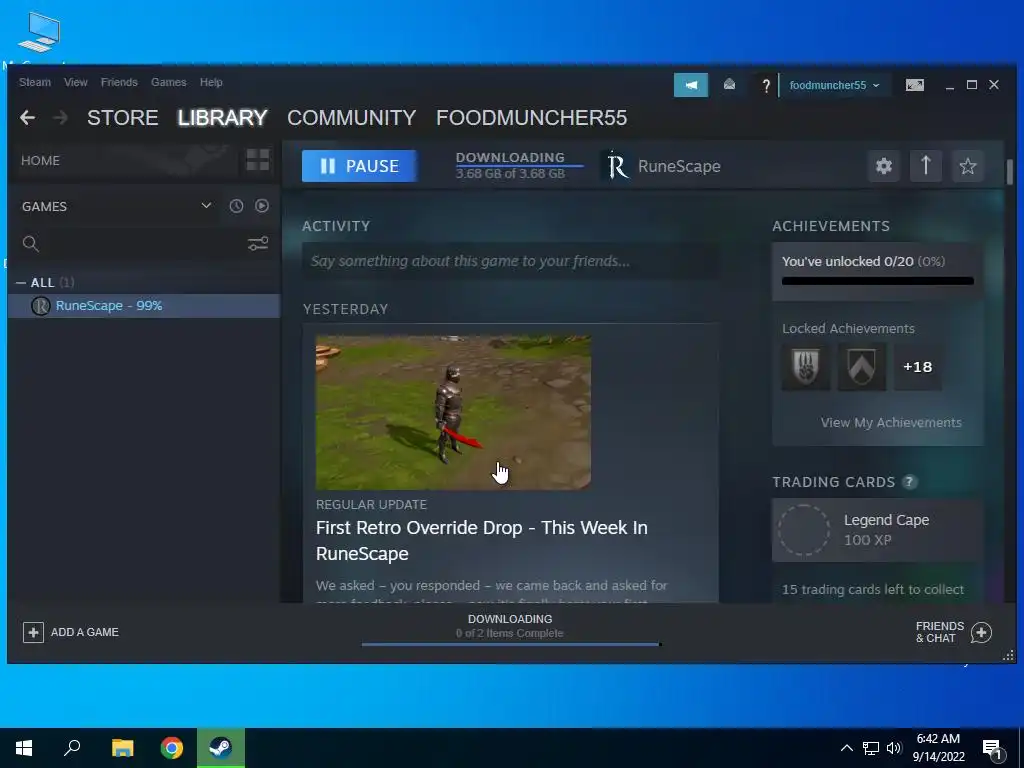Open the FOODMUNCHER55 profile tab

pos(532,118)
